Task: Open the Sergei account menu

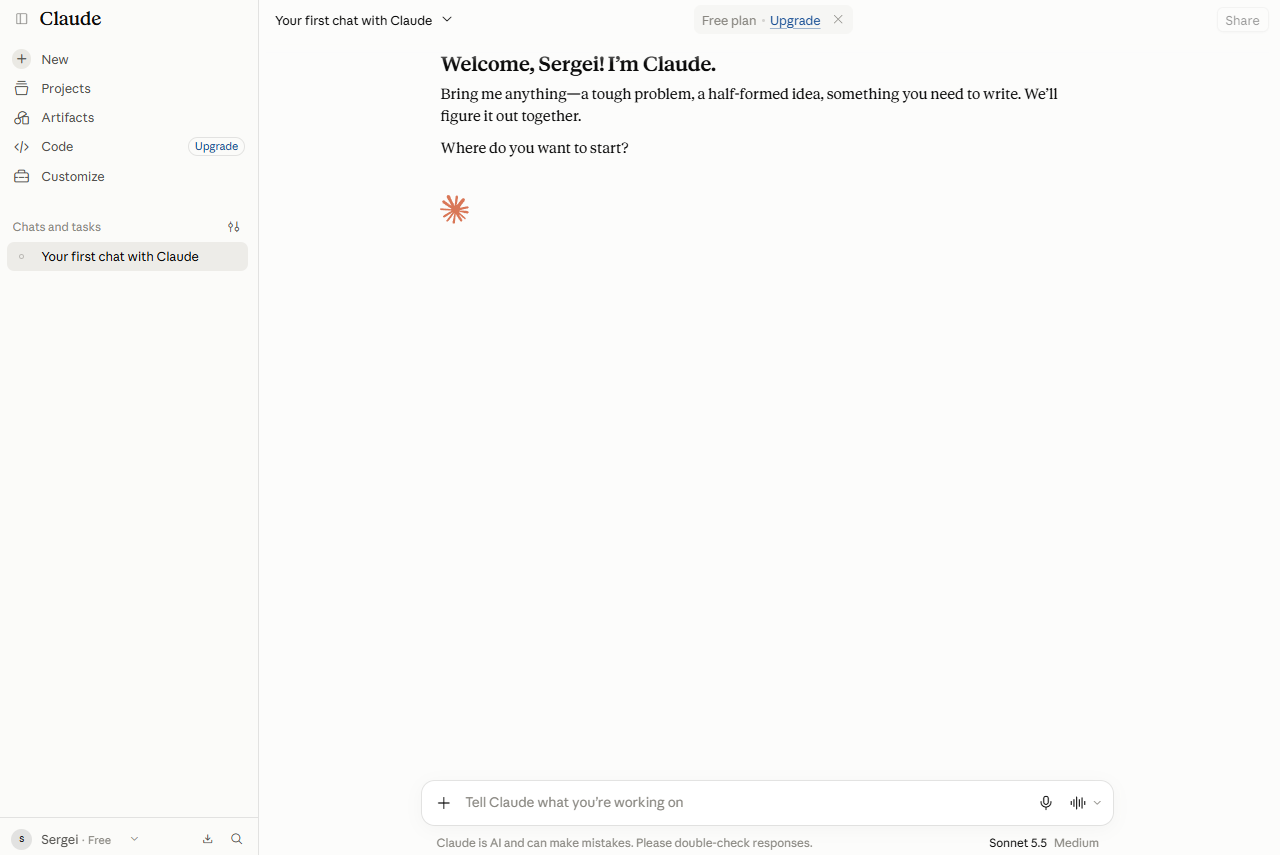Action: click(76, 839)
